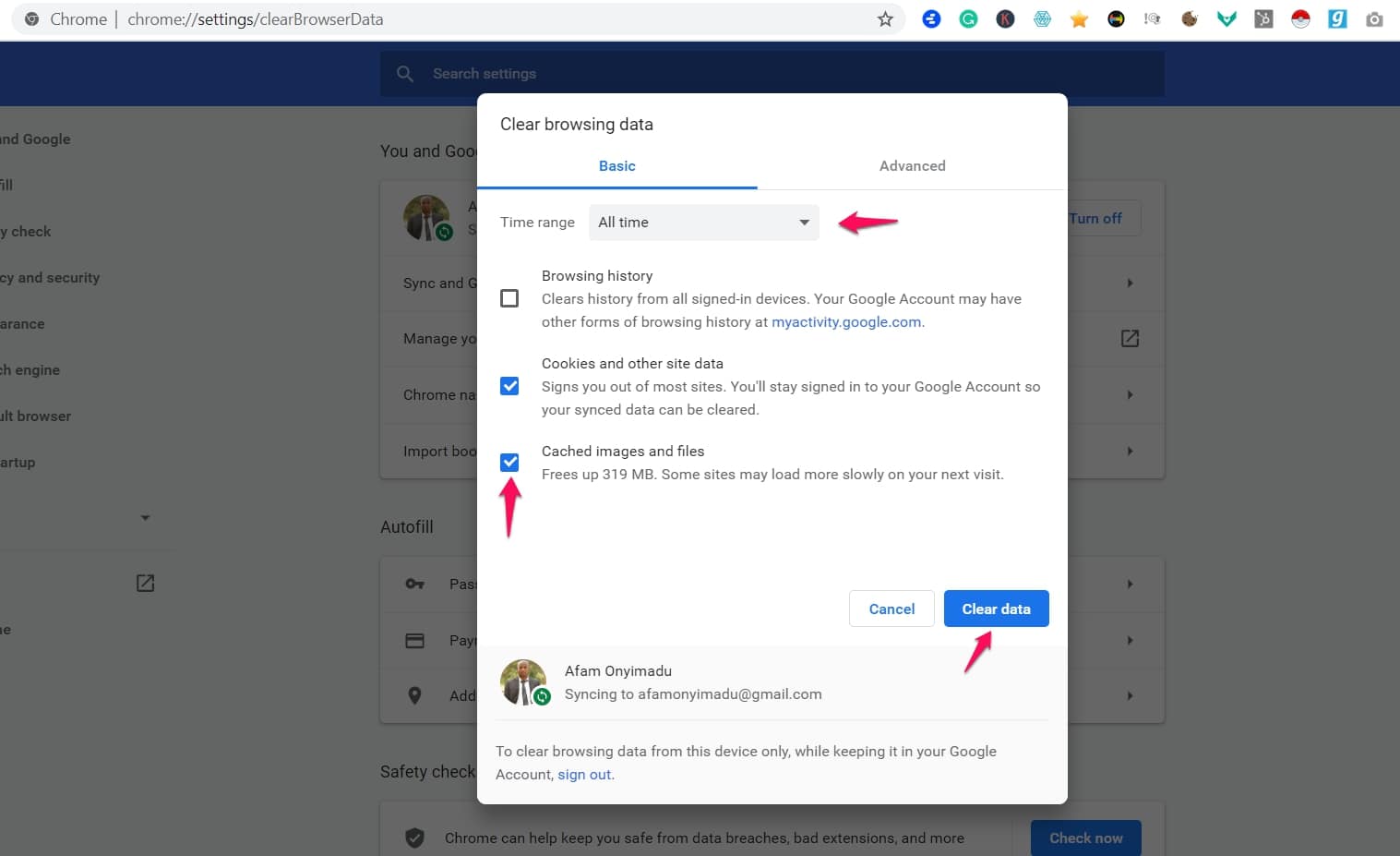Open the Safety 'y check' sidebar item

click(26, 232)
